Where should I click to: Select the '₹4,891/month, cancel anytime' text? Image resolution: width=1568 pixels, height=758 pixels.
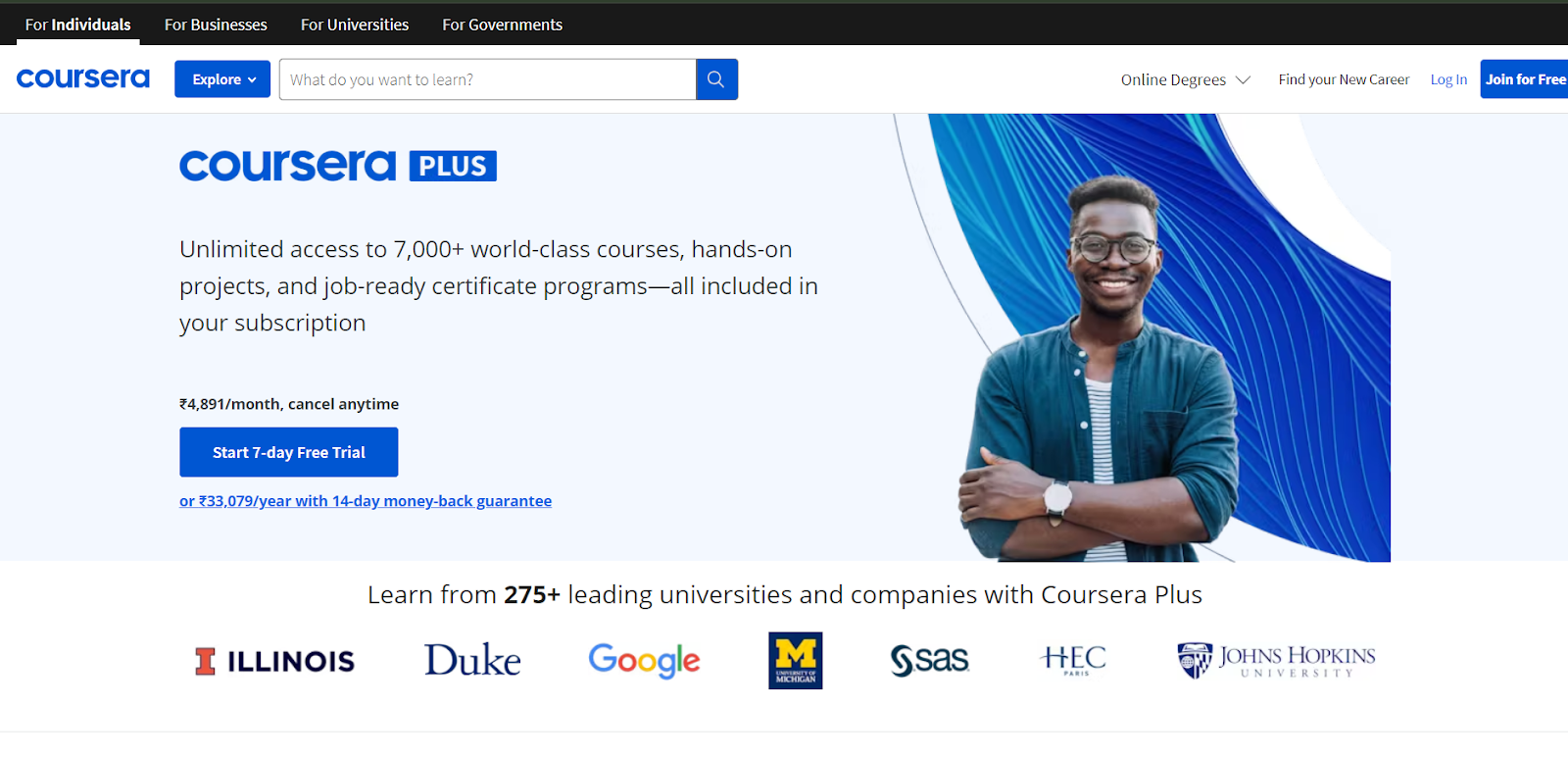point(289,404)
